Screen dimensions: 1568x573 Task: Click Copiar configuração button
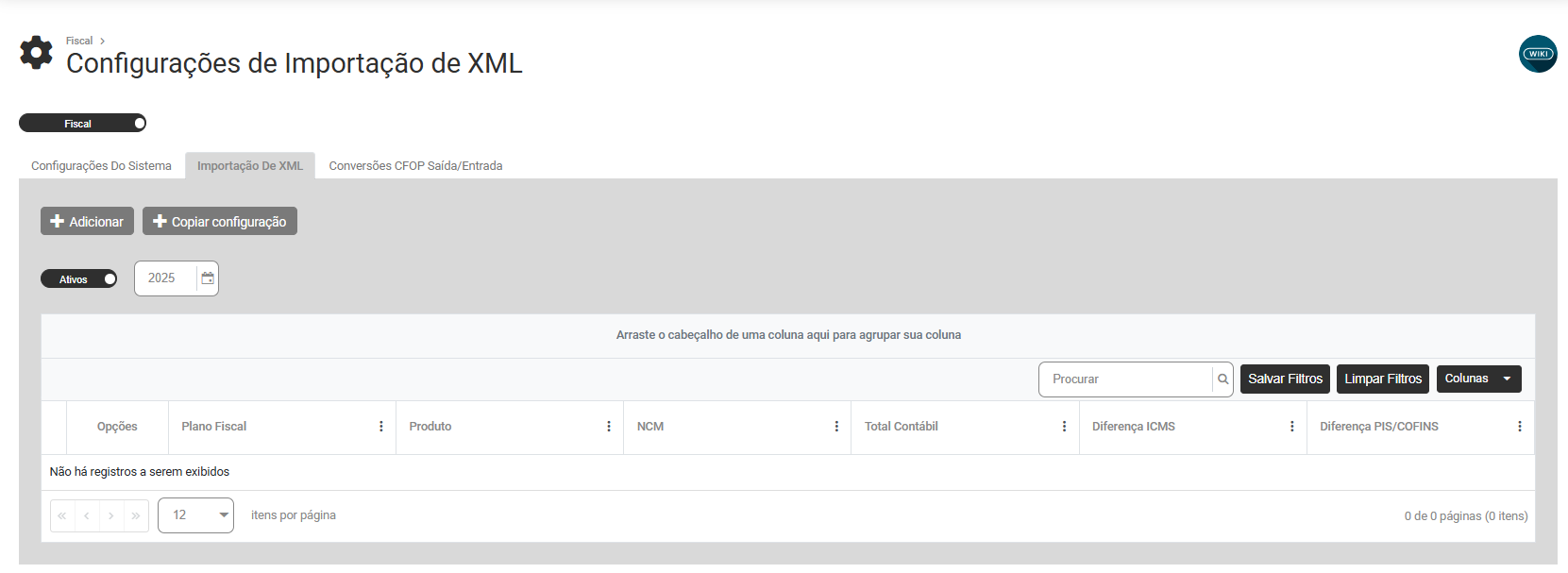click(219, 222)
